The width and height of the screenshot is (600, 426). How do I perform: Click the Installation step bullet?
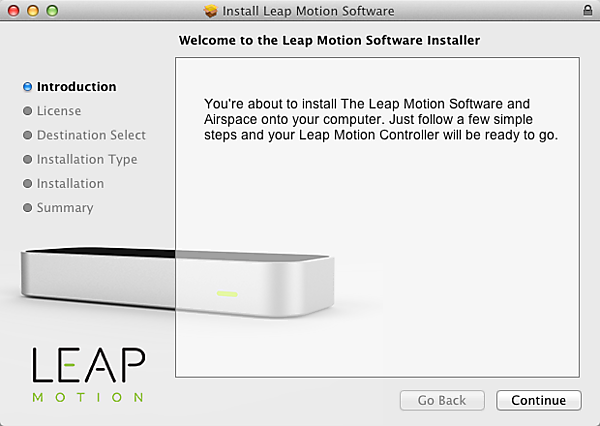pyautogui.click(x=28, y=183)
